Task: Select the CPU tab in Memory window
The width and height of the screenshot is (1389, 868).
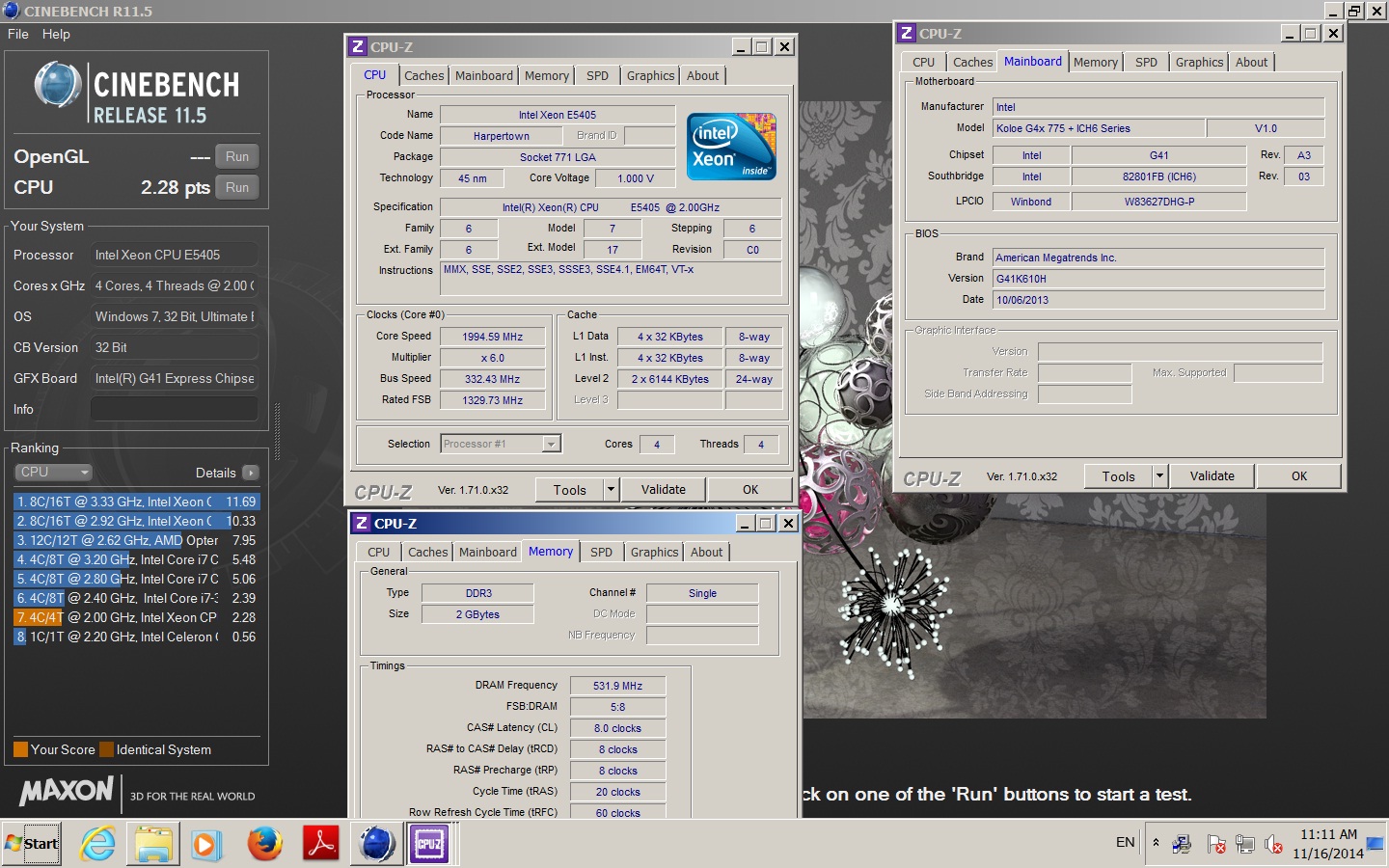Action: (379, 553)
